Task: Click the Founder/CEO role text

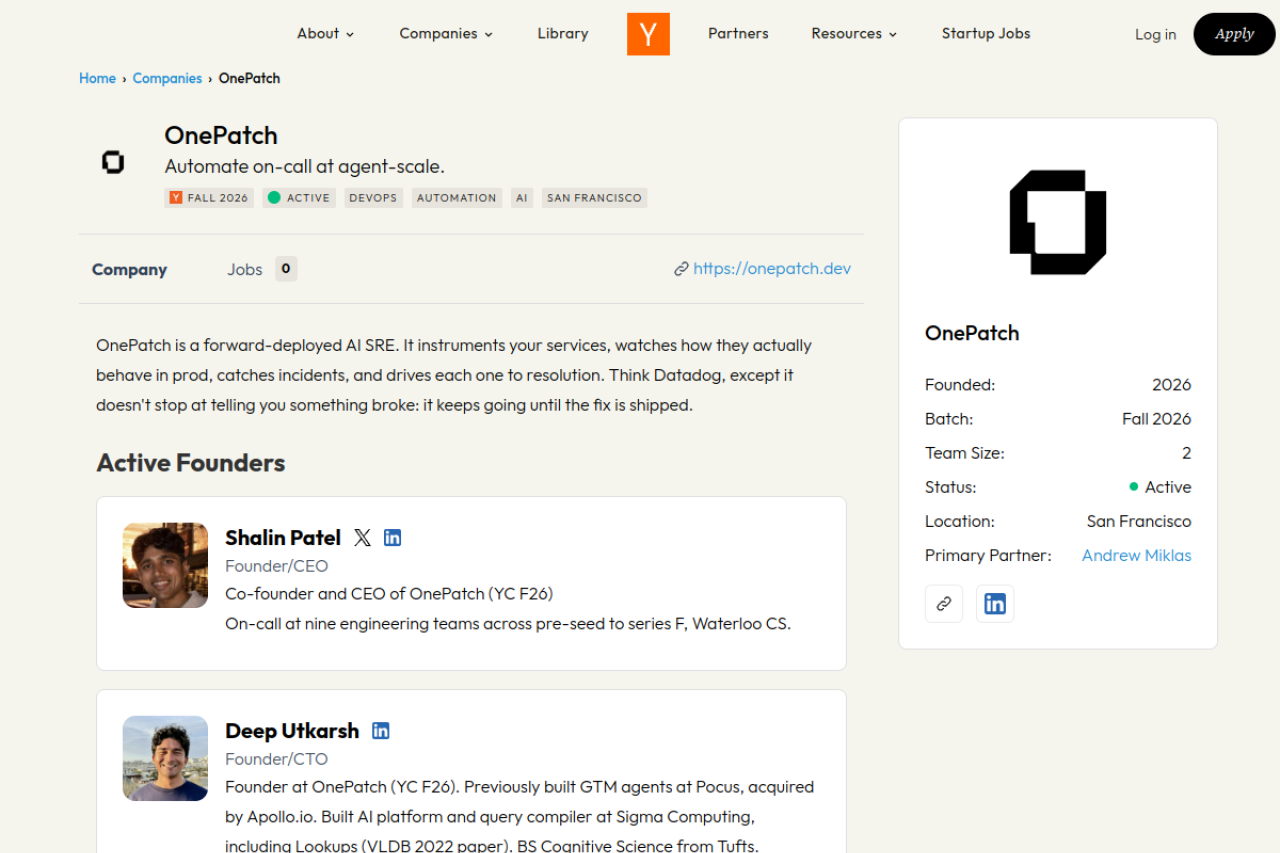Action: (276, 566)
